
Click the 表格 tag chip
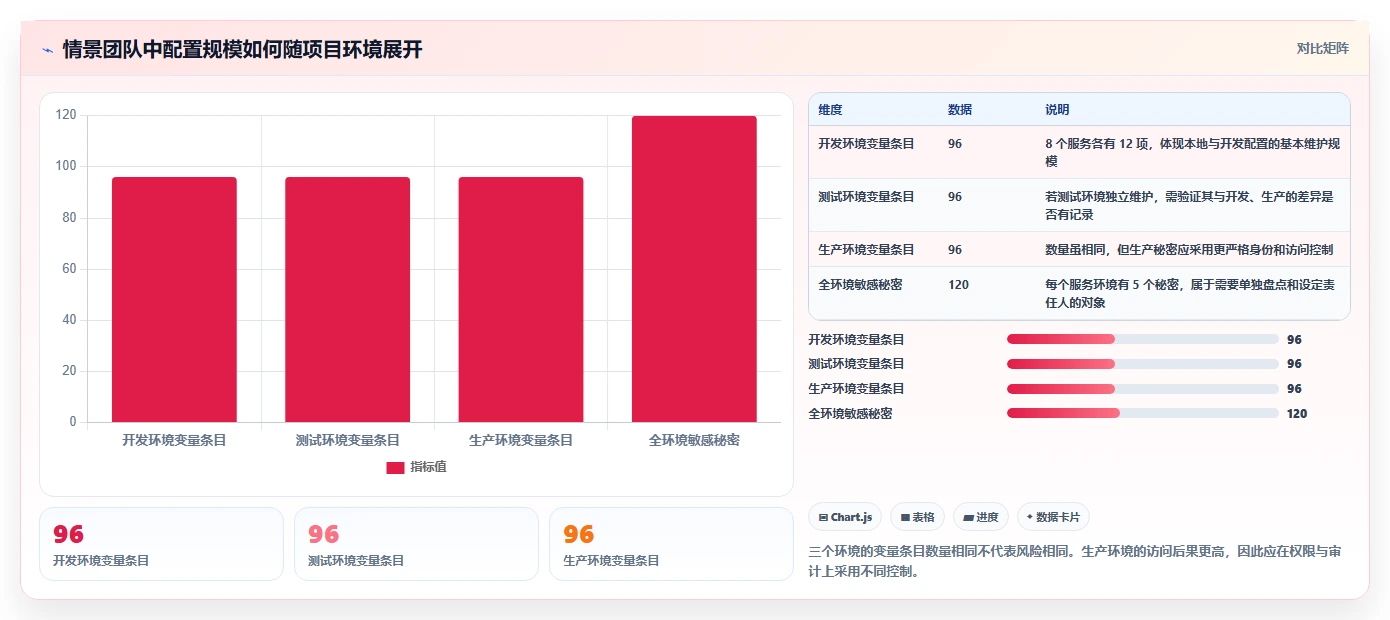pyautogui.click(x=917, y=517)
